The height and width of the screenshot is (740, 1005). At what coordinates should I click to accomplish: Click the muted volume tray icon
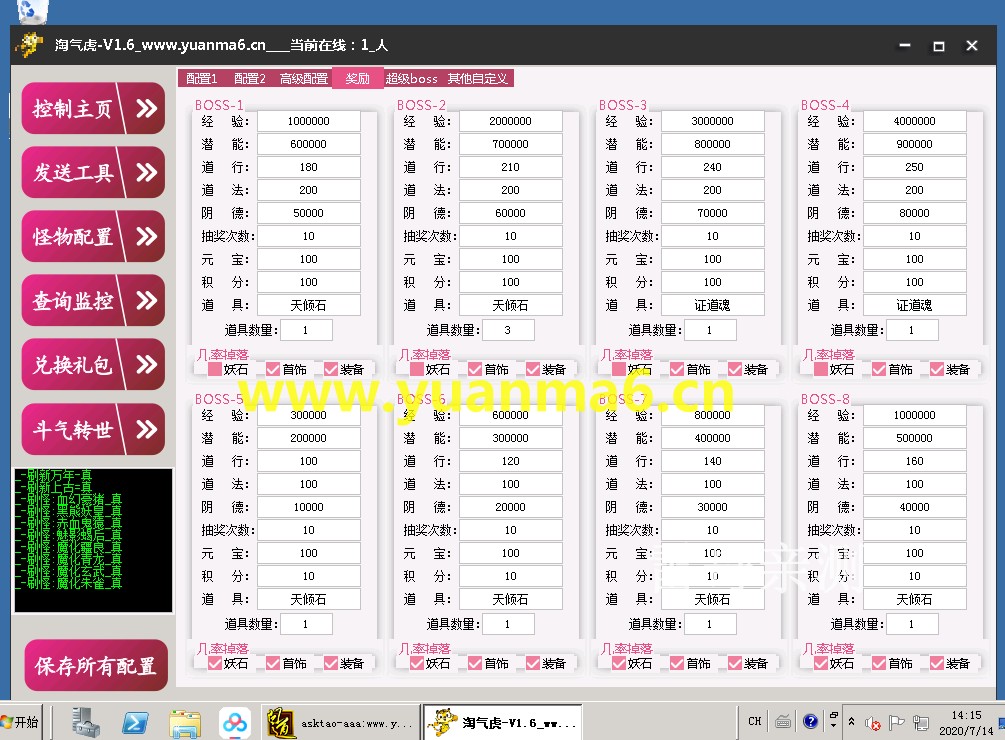872,723
